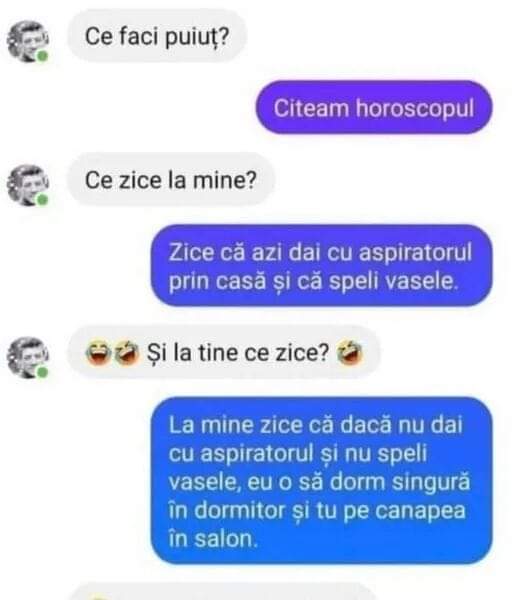Select the "Citeam horoscopul" message bubble

[374, 108]
